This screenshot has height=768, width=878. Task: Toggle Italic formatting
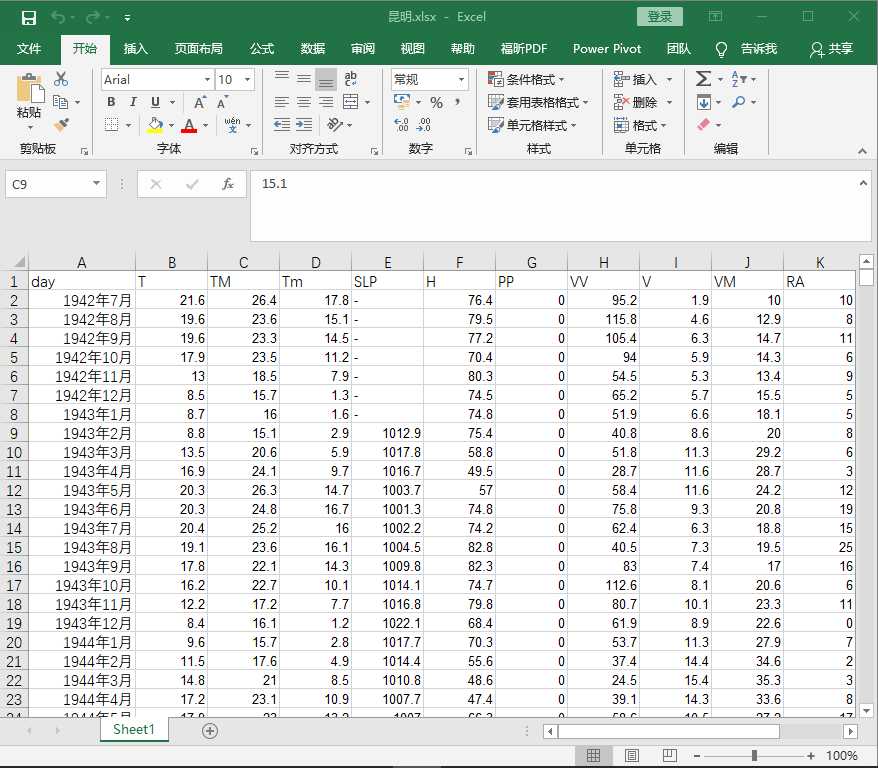(133, 102)
